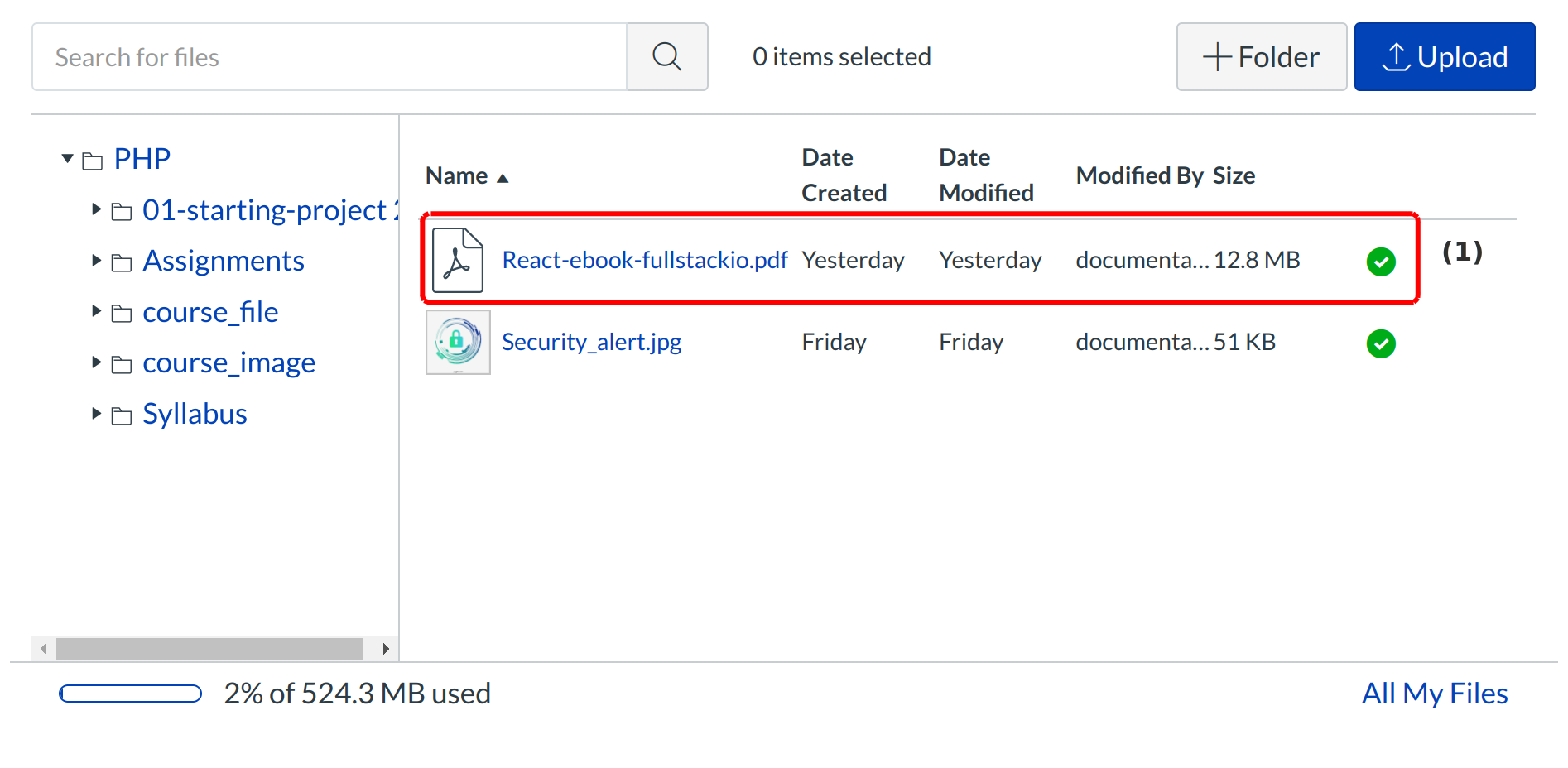Toggle published status of React-ebook-fullstackio.pdf
Viewport: 1568px width, 768px height.
coord(1380,262)
